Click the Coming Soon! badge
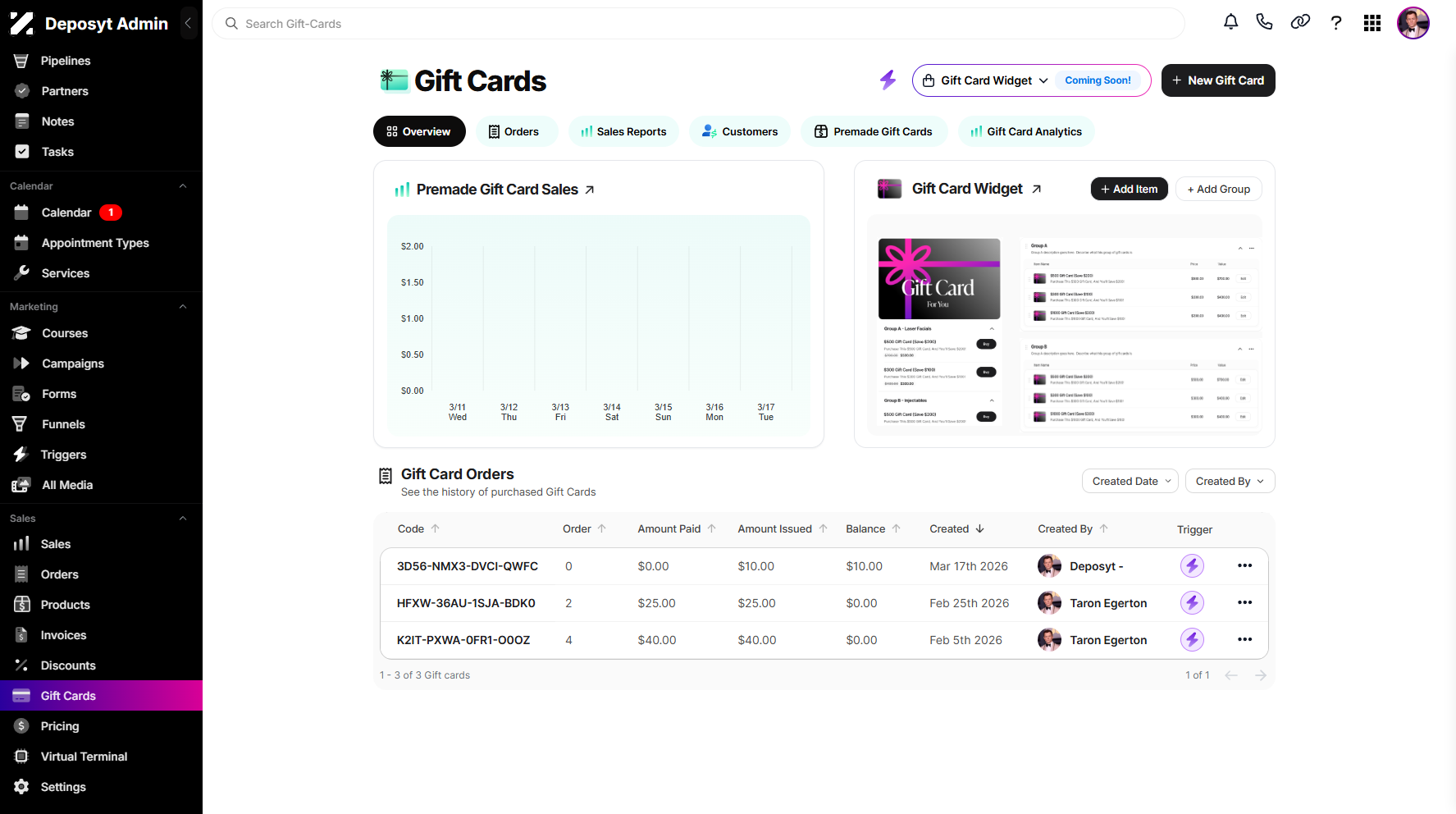 1098,80
